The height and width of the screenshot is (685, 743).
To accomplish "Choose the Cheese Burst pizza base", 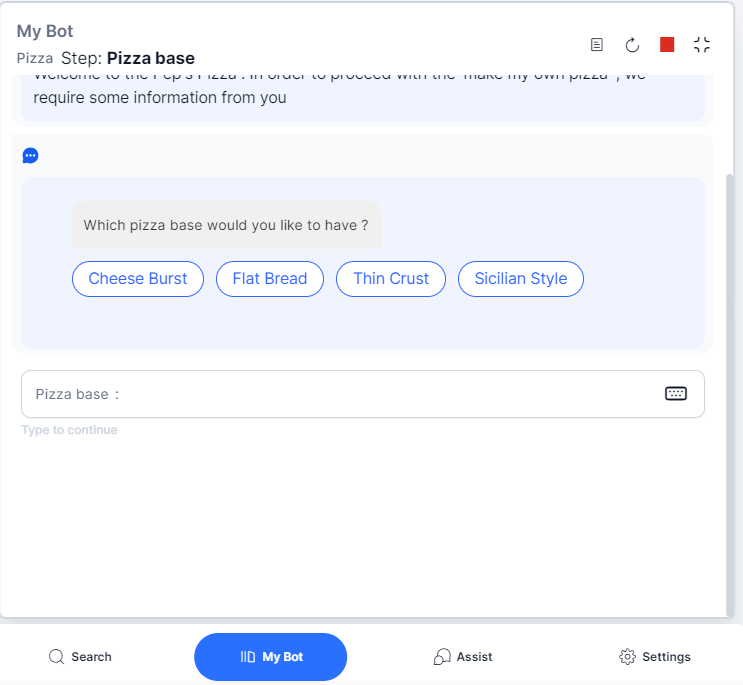I will pyautogui.click(x=138, y=279).
